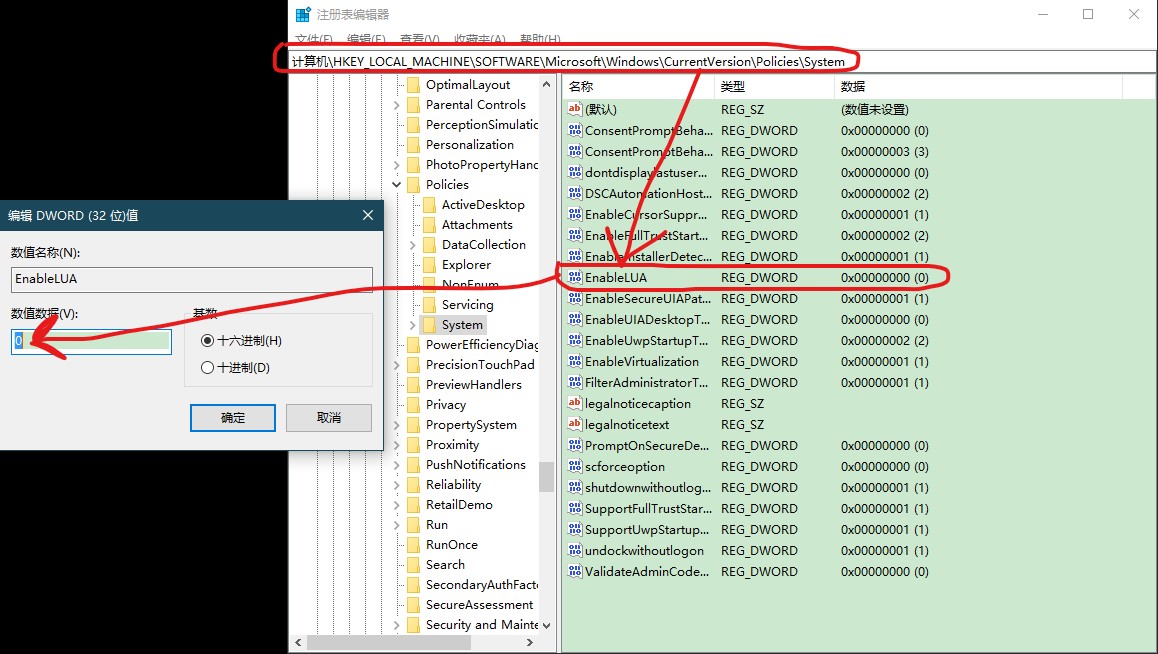Click the dontdisplaylastuser DWORD icon
Viewport: 1158px width, 654px height.
click(x=575, y=172)
